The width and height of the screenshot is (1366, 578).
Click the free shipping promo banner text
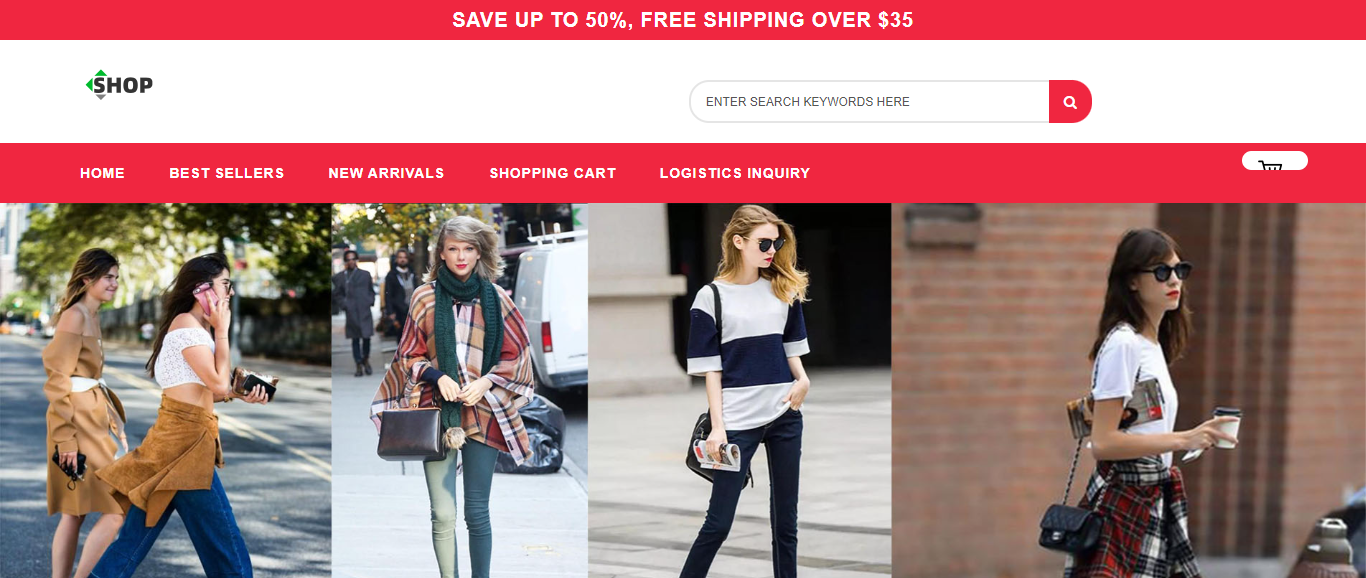(683, 20)
